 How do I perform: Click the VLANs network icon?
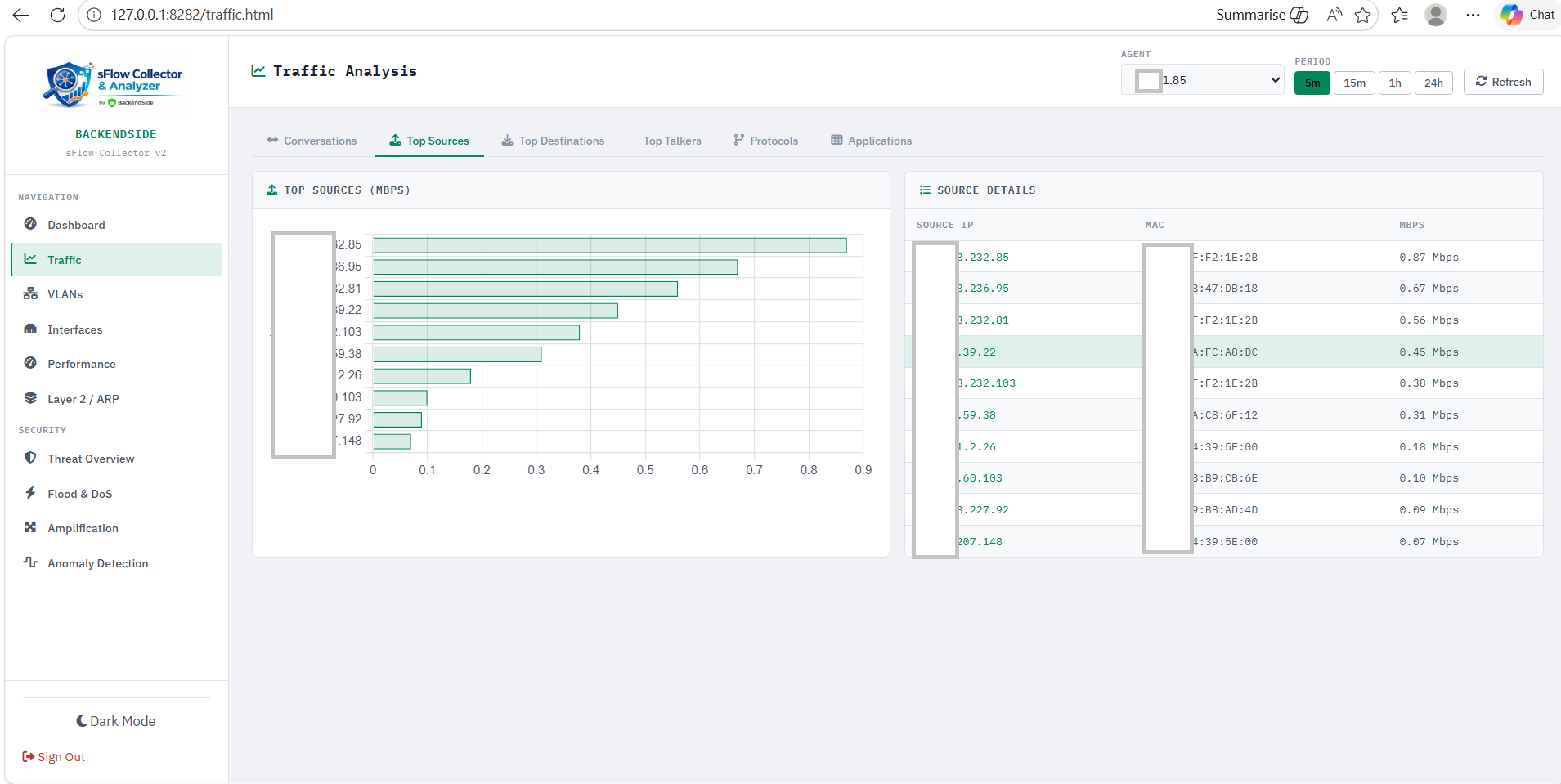tap(30, 293)
